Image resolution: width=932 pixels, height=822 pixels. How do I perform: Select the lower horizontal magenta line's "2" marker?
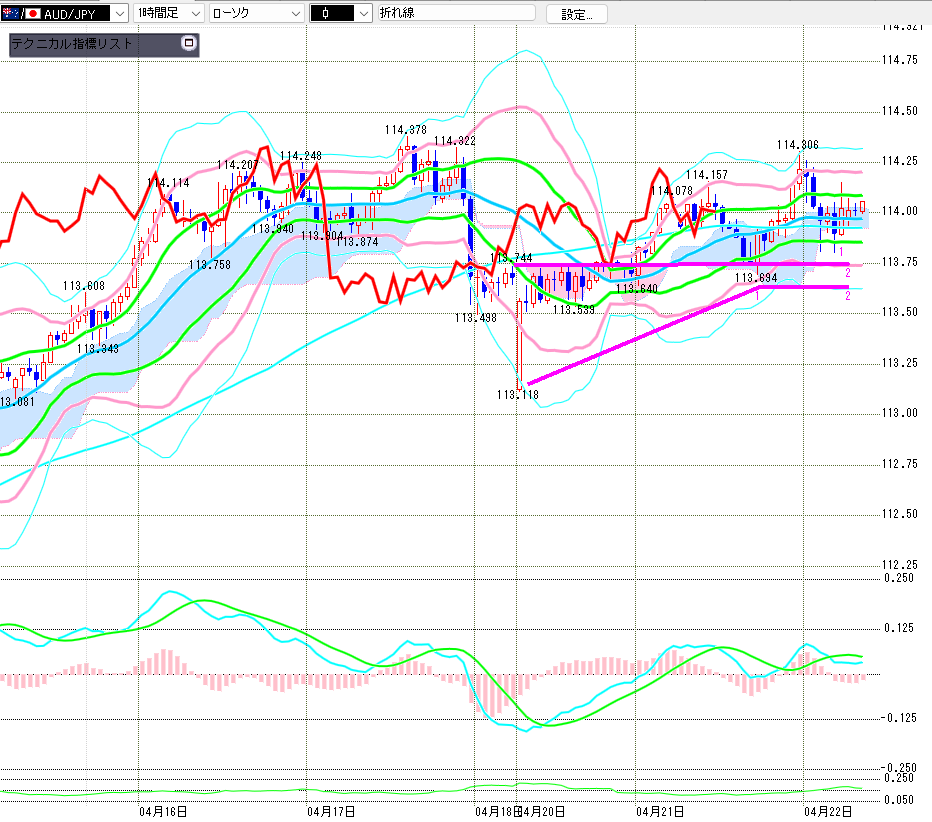pos(848,295)
